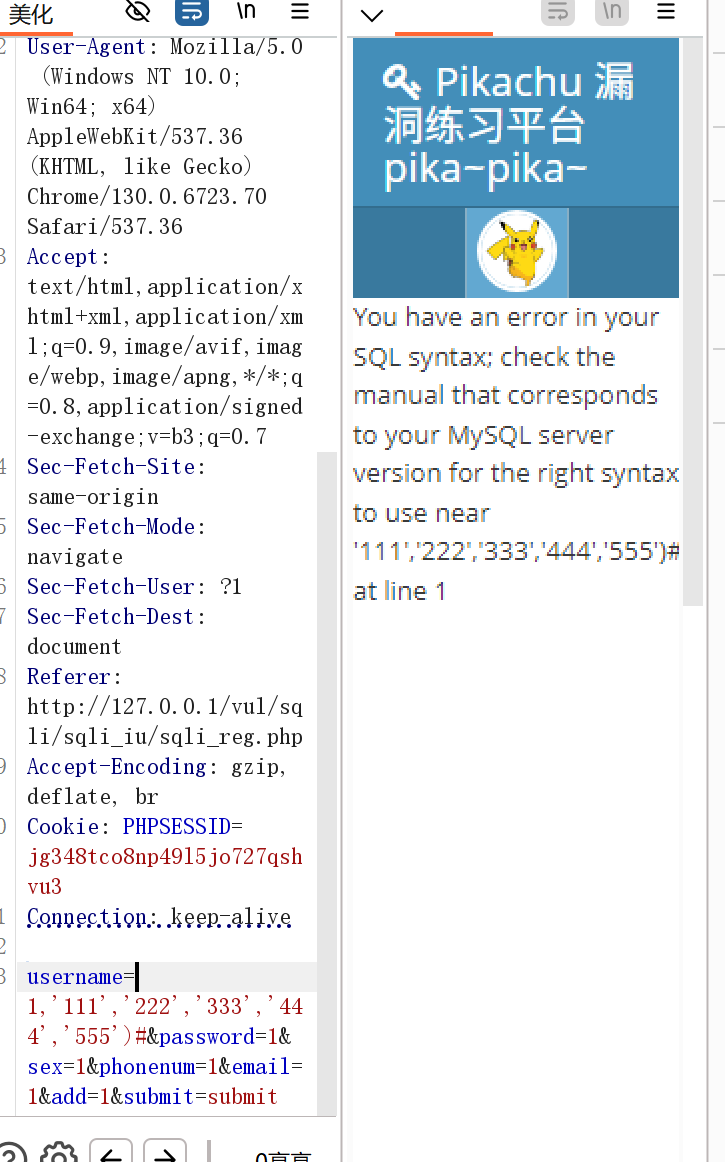Toggle the hidden characters eye icon

click(137, 13)
